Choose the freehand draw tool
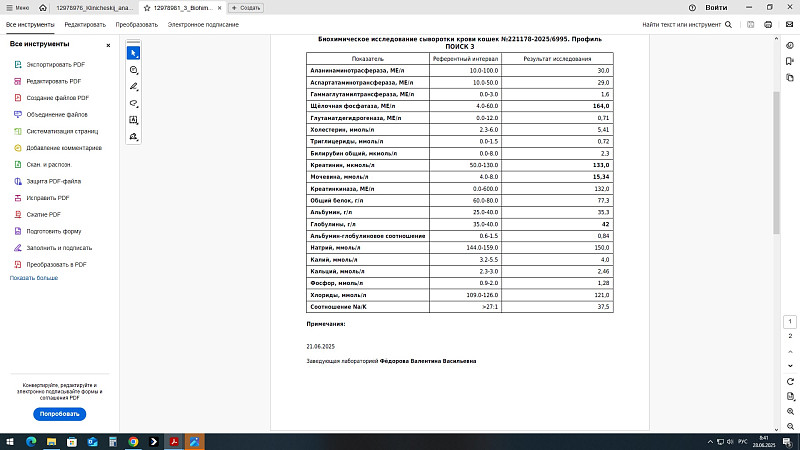 133,104
